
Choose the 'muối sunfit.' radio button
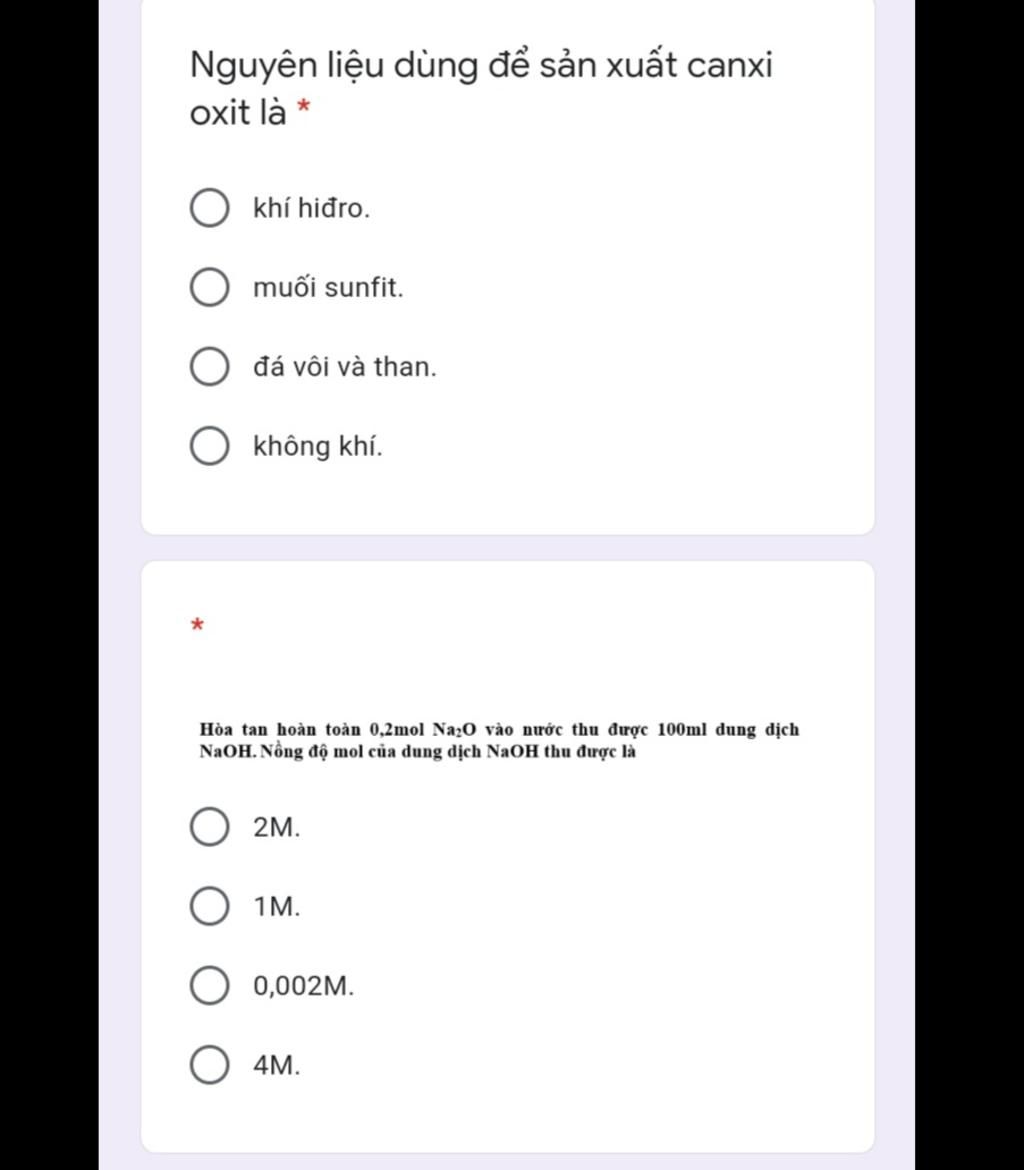[210, 287]
